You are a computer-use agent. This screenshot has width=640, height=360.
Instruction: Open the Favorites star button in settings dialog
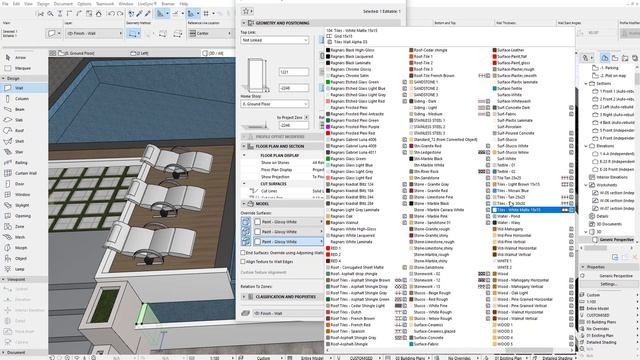pos(247,11)
